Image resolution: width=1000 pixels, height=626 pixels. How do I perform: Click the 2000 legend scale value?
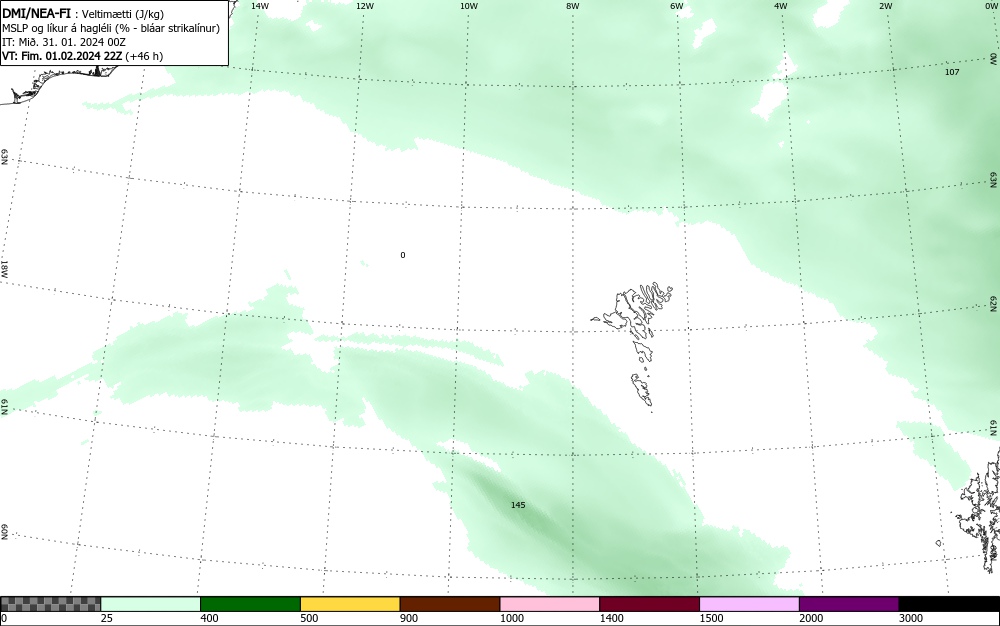811,618
